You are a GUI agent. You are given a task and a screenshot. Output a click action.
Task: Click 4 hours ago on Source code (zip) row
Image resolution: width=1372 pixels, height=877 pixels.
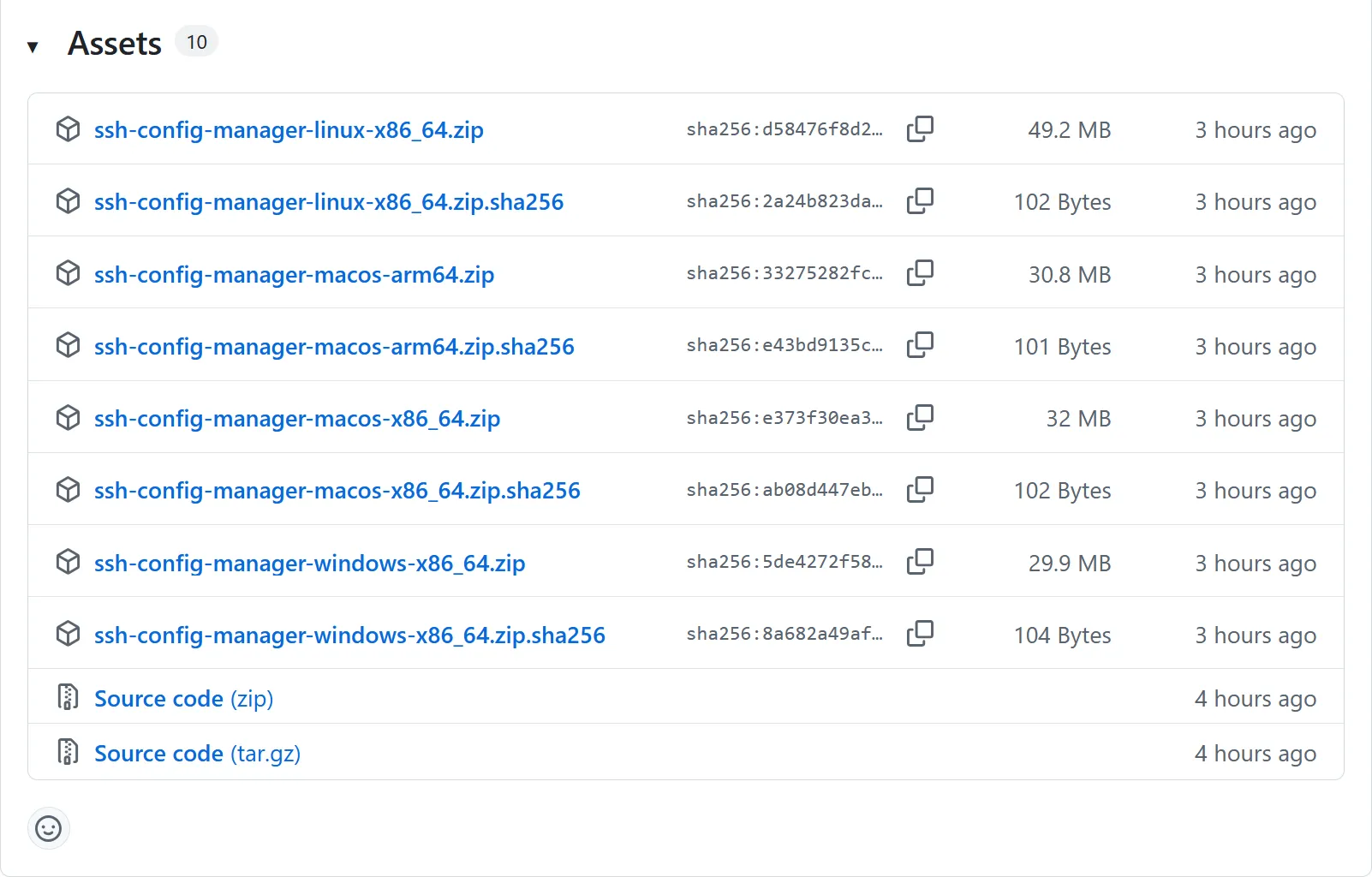1256,699
